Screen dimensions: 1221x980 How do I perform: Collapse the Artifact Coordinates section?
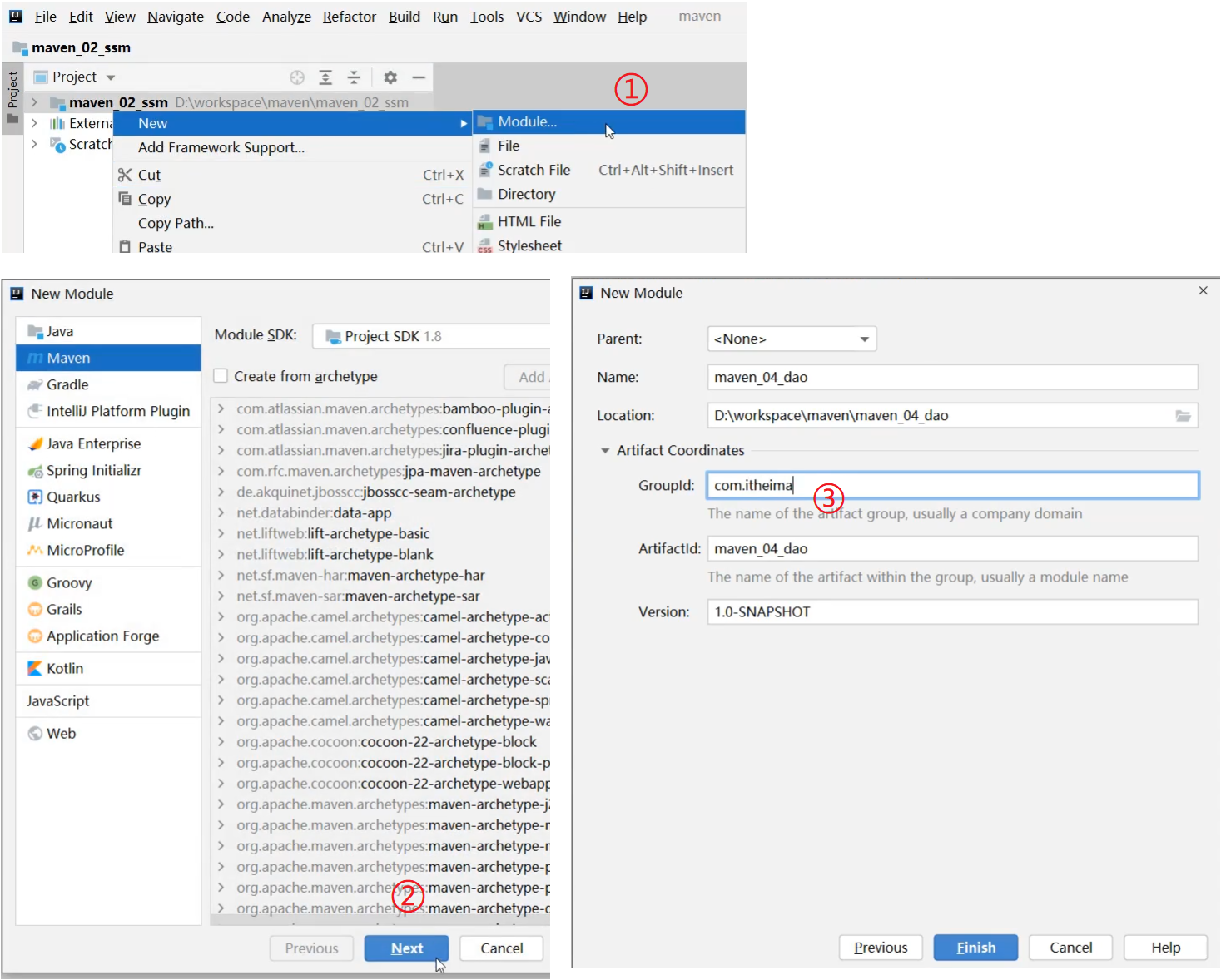click(x=605, y=450)
